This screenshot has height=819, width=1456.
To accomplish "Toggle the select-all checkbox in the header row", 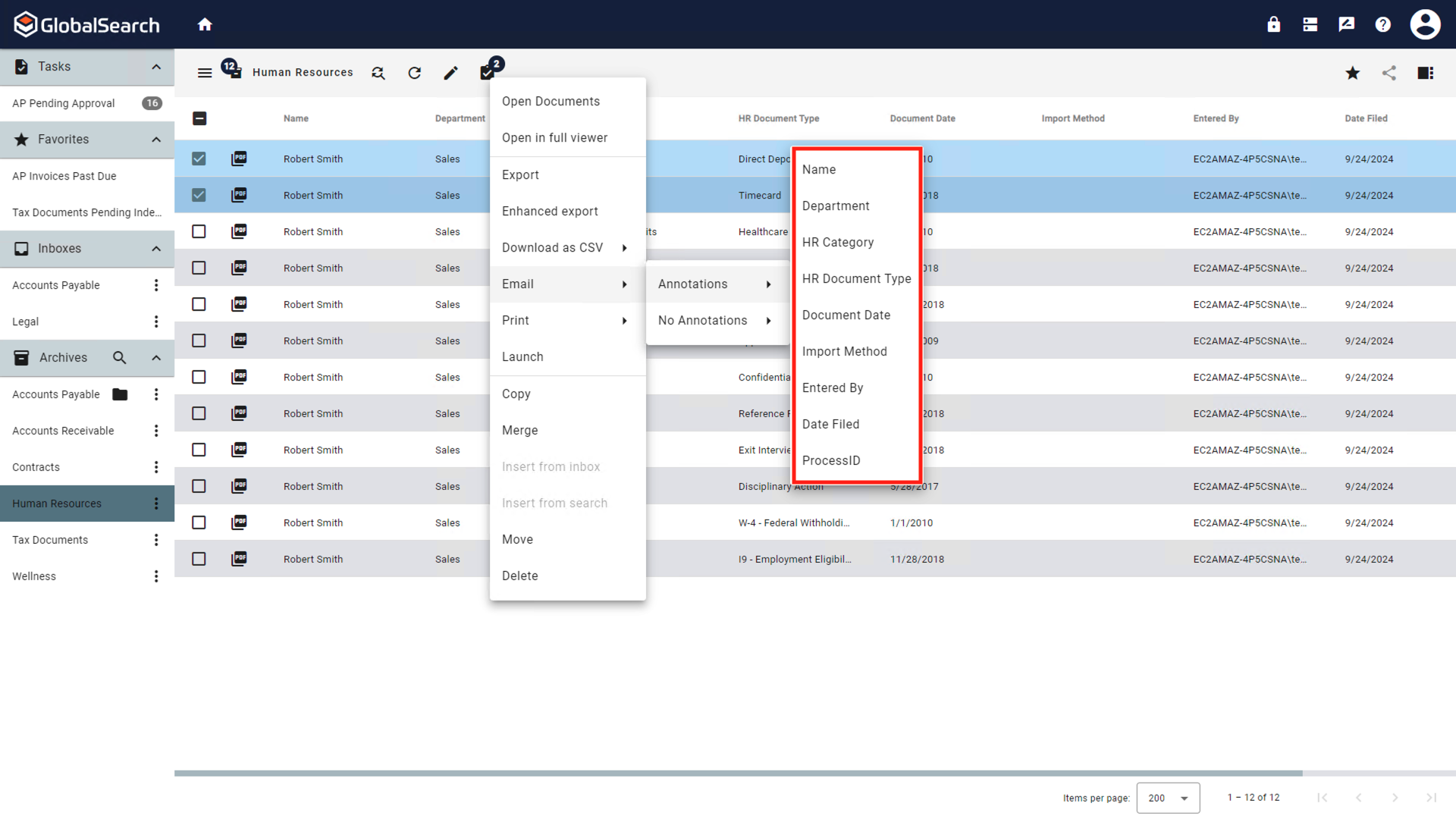I will point(199,118).
